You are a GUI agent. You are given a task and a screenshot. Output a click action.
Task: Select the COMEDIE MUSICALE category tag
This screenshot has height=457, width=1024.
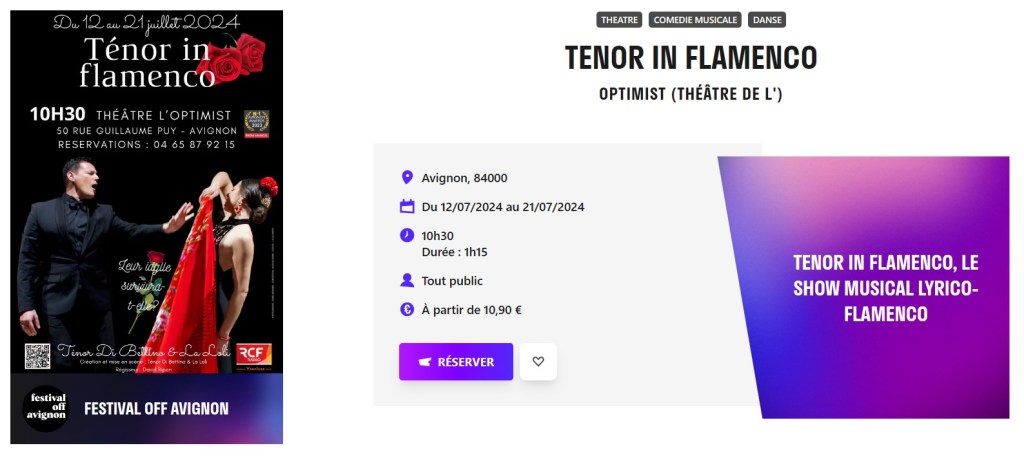(x=695, y=20)
